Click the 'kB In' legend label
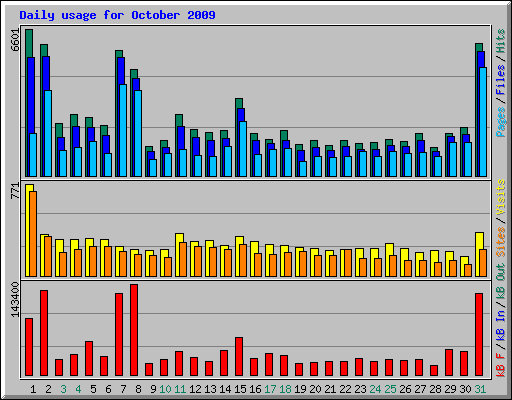This screenshot has height=400, width=512. tap(501, 325)
